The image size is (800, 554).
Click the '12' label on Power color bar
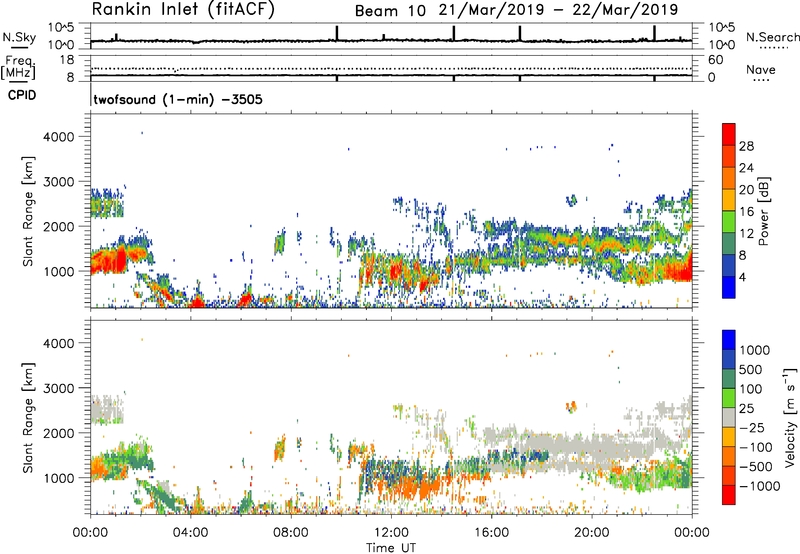click(746, 234)
